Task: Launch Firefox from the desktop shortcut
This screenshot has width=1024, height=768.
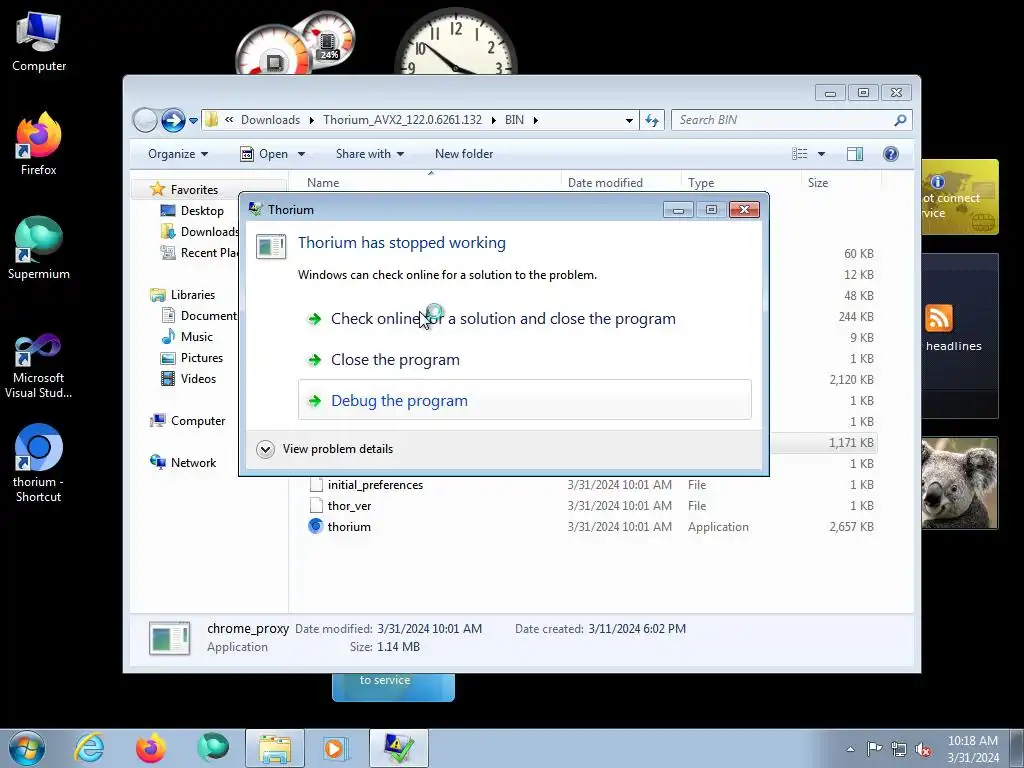Action: pos(39,144)
